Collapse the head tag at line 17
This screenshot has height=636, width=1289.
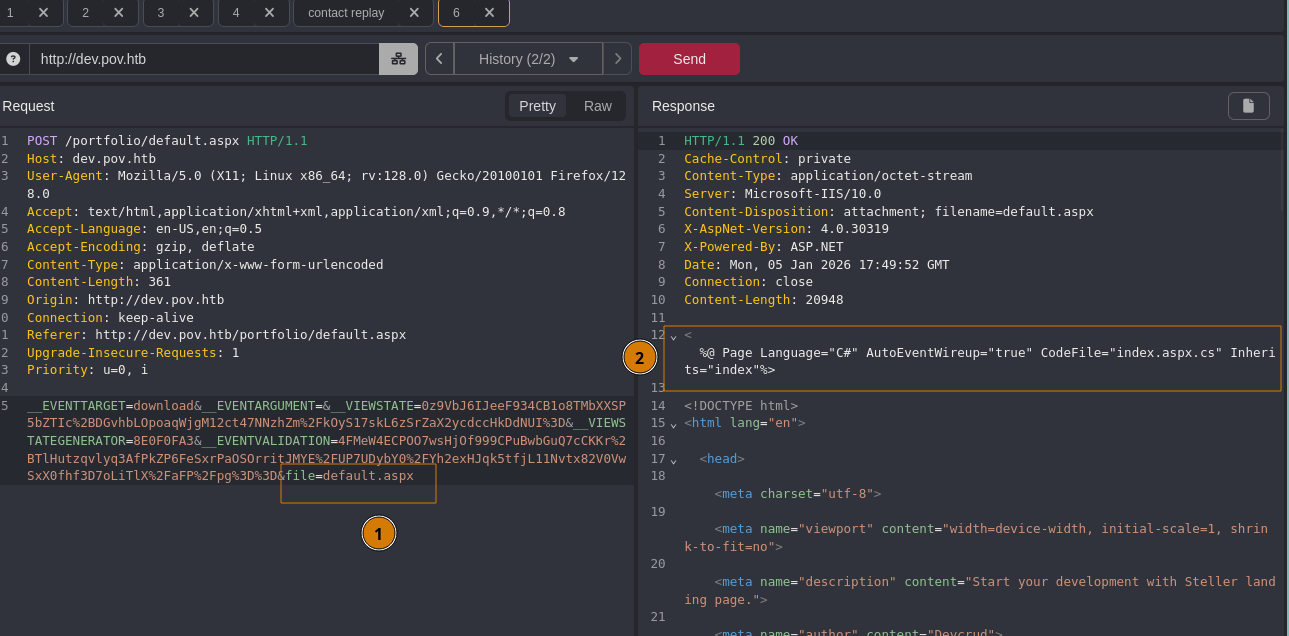tap(673, 460)
